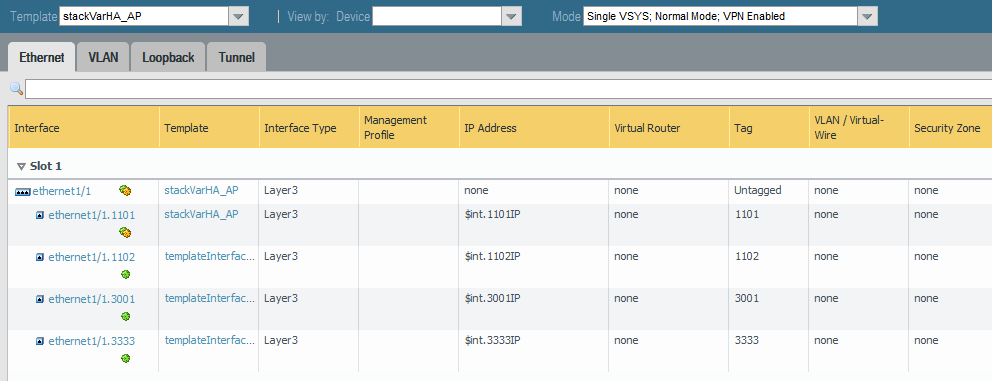
Task: Click the interface search input field
Action: (x=509, y=89)
